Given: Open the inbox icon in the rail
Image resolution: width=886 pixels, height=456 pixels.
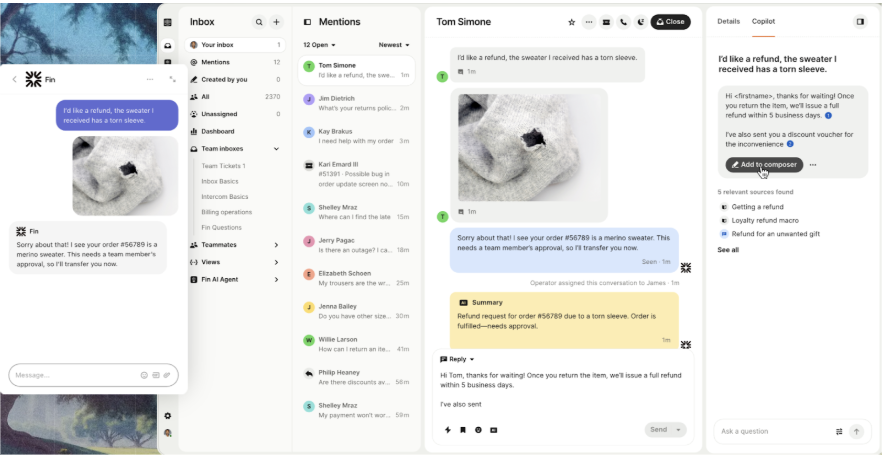Looking at the screenshot, I should coord(168,45).
